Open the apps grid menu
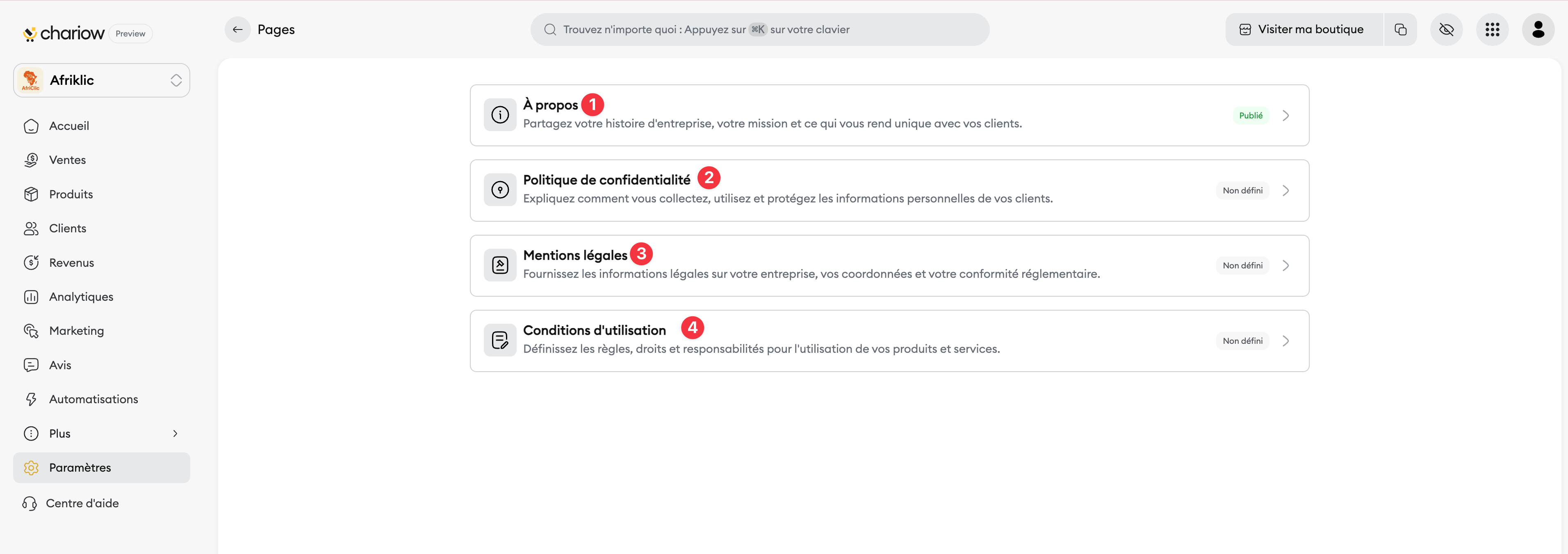 coord(1492,29)
